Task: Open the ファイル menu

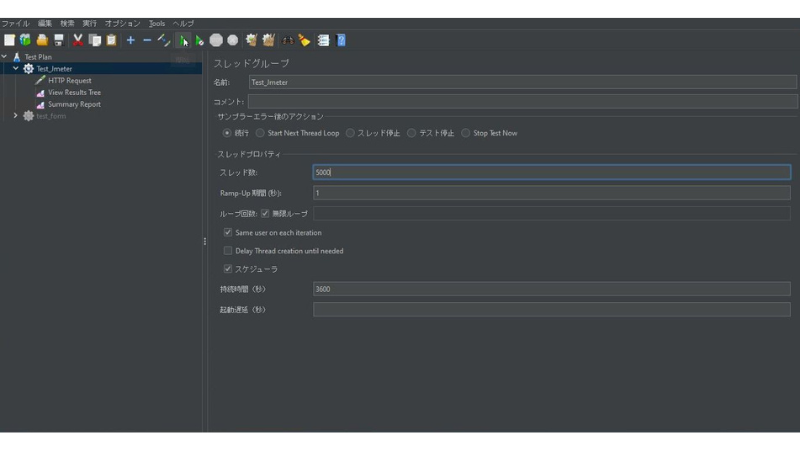Action: 15,23
